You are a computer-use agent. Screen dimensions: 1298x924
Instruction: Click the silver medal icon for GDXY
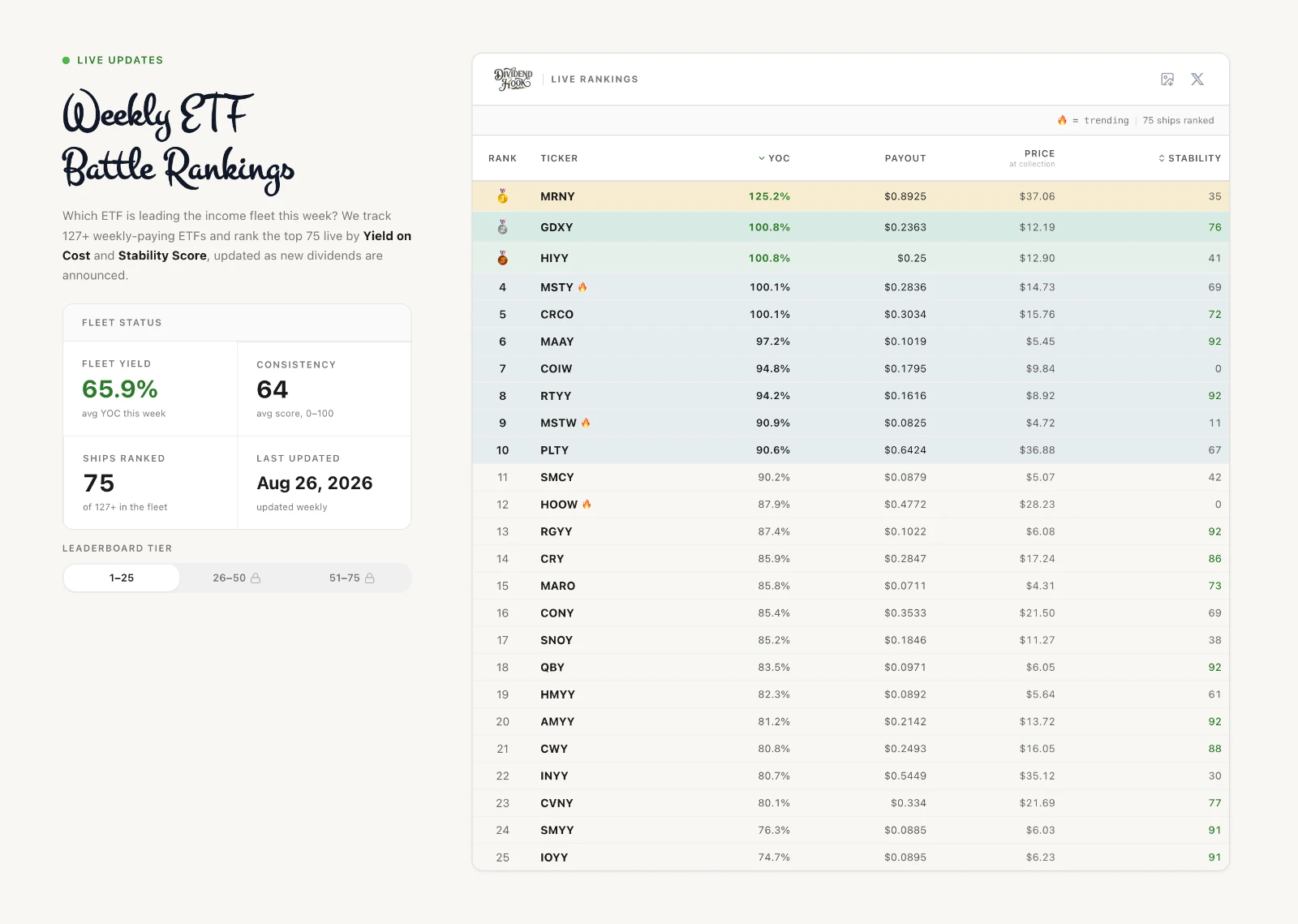[502, 227]
